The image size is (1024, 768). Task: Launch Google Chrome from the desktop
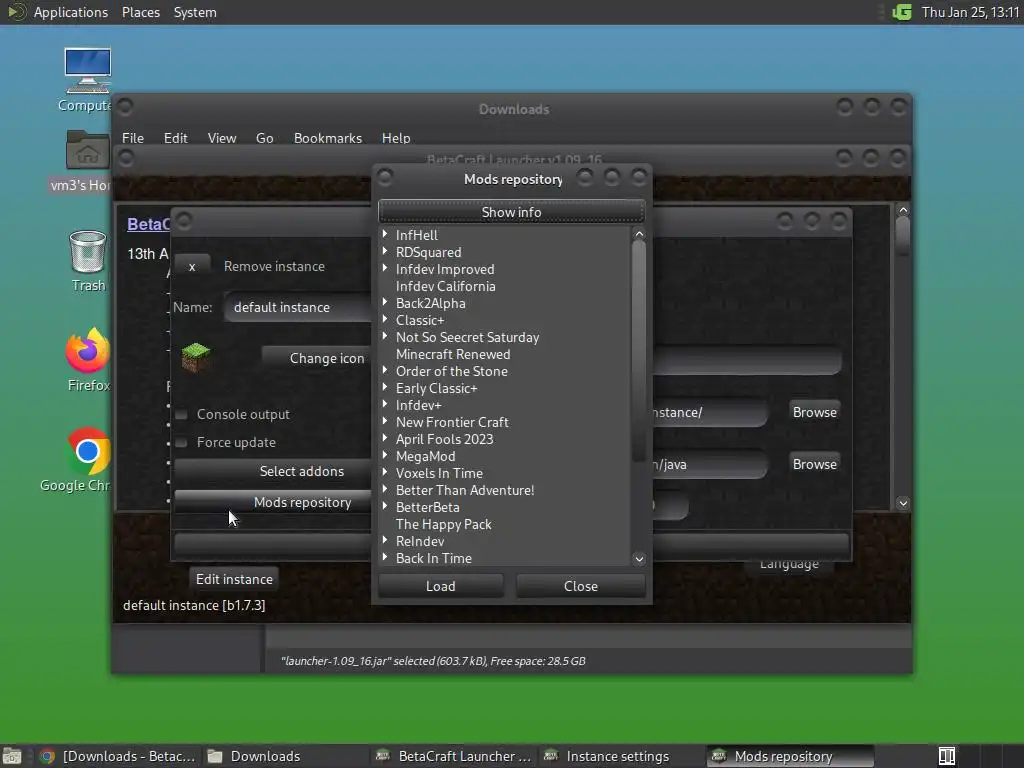88,451
